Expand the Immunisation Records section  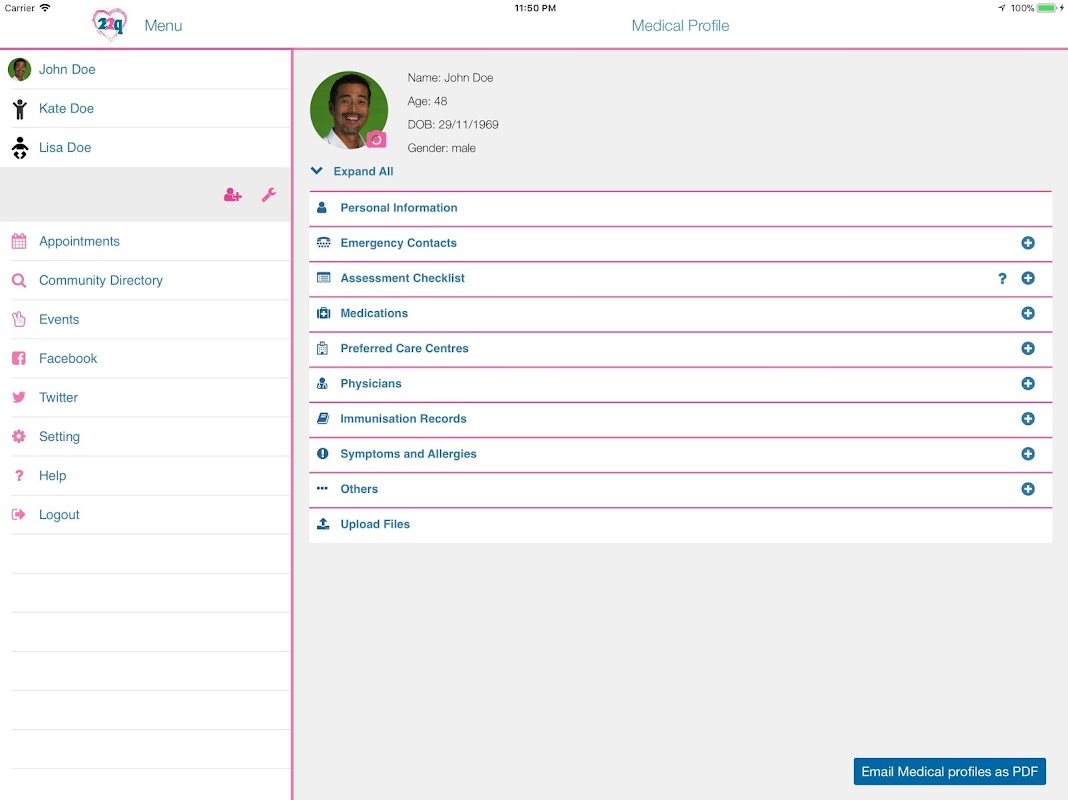(680, 419)
